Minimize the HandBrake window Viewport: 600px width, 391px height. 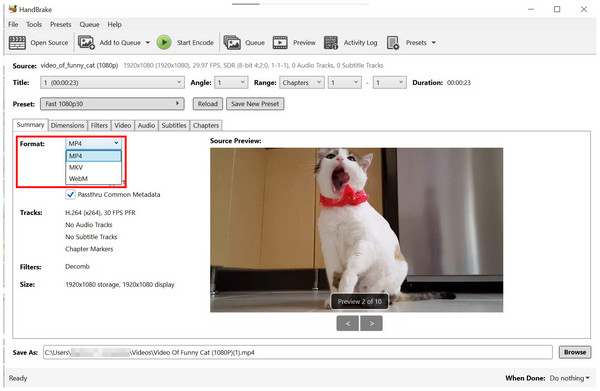531,9
